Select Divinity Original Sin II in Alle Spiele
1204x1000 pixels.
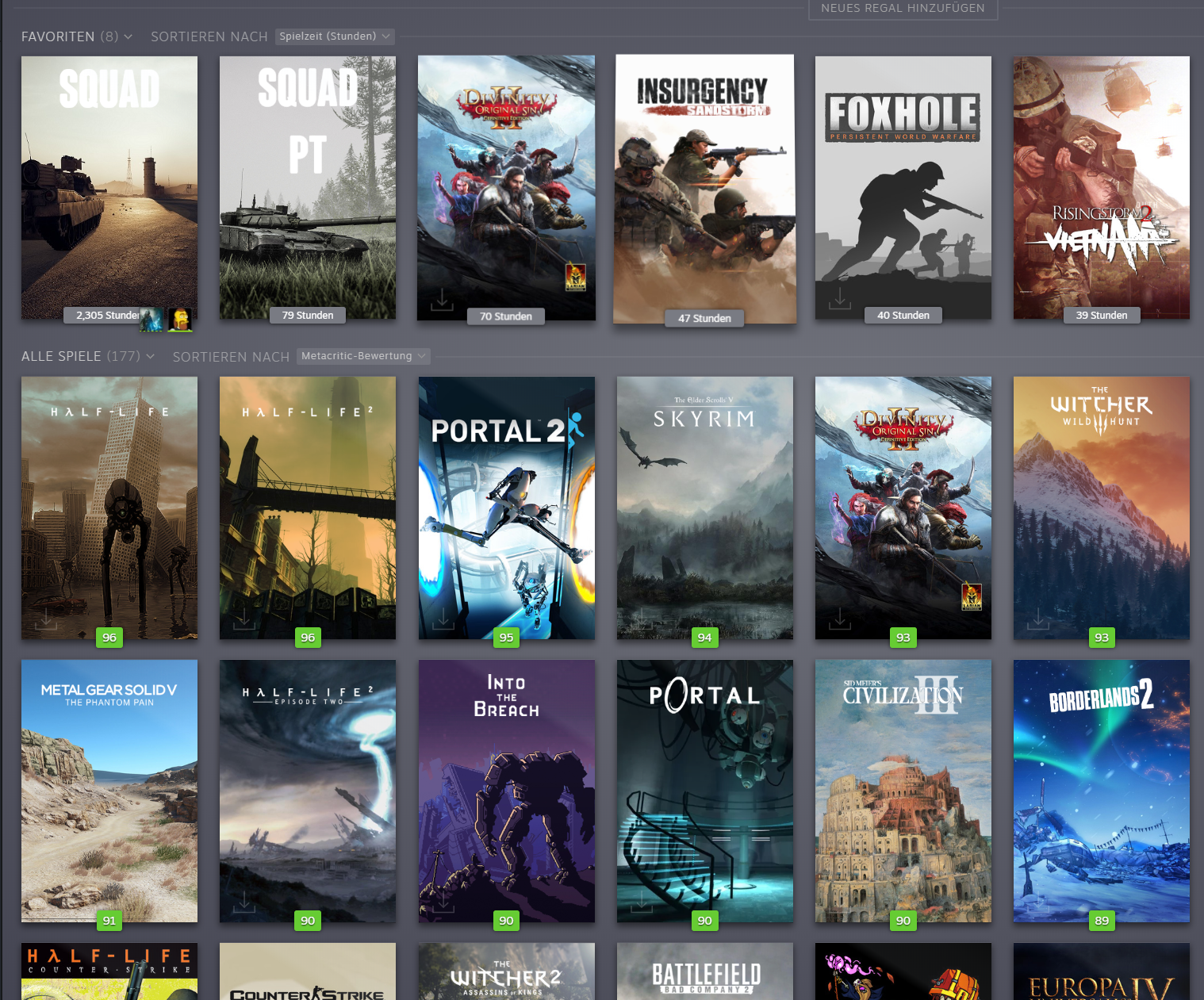pyautogui.click(x=903, y=508)
